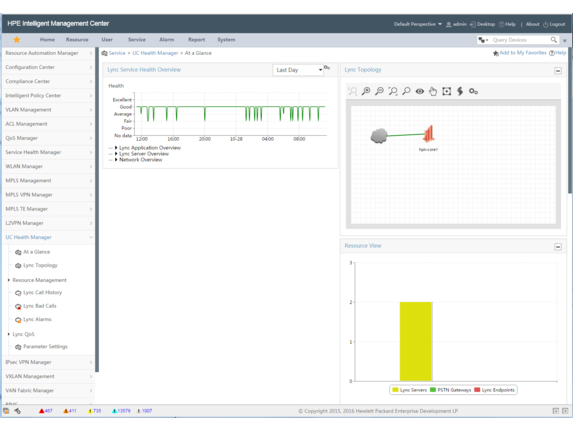This screenshot has width=573, height=430.
Task: Click the sidebar vertical scrollbar
Action: click(97, 209)
